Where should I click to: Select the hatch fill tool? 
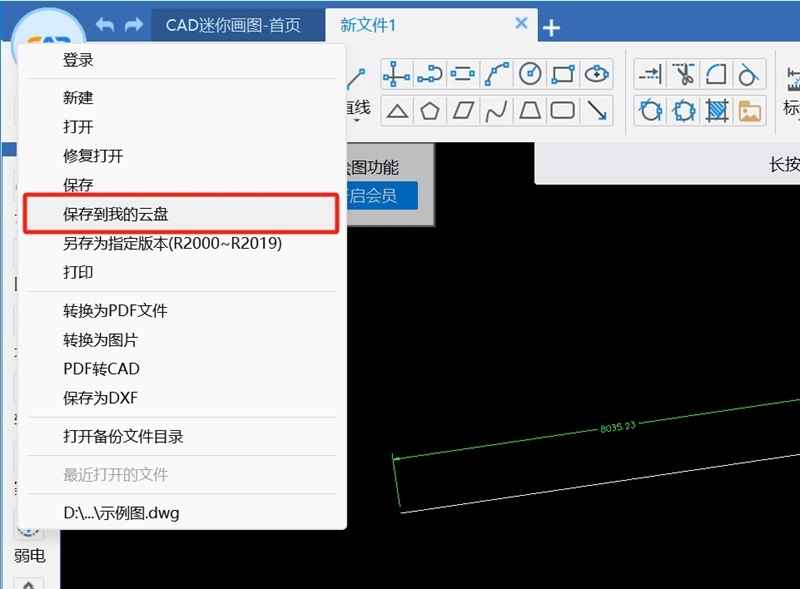click(714, 112)
